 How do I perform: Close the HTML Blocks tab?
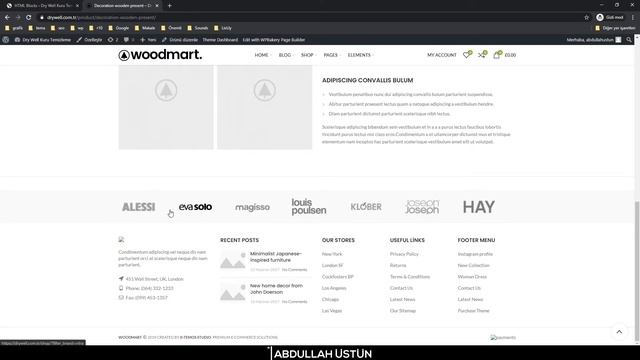[77, 6]
